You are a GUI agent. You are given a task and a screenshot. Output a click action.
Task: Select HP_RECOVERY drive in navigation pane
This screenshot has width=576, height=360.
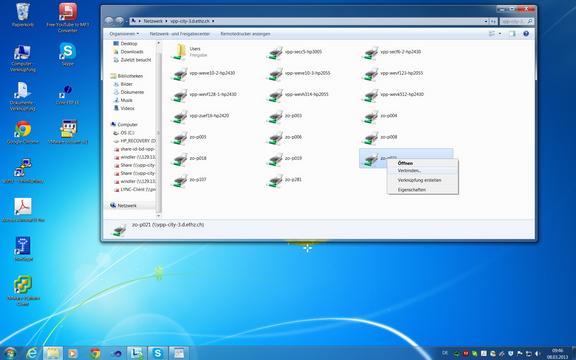point(134,141)
